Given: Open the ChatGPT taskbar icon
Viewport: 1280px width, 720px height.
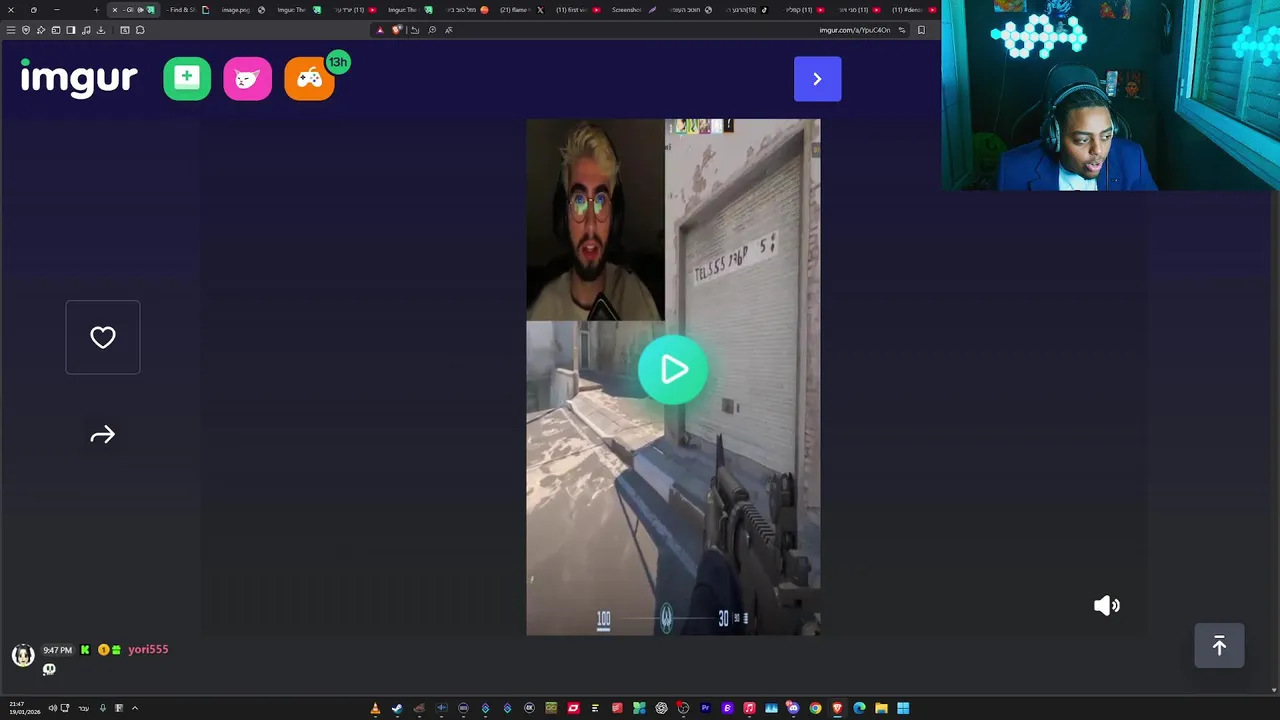Looking at the screenshot, I should coord(661,708).
